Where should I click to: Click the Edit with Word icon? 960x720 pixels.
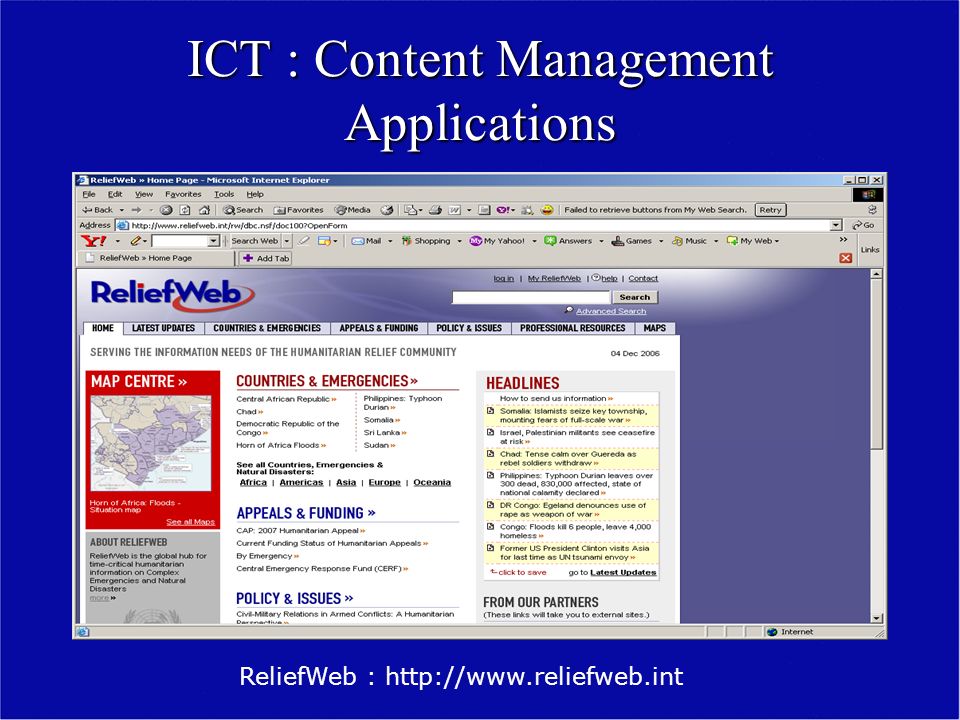click(x=454, y=210)
